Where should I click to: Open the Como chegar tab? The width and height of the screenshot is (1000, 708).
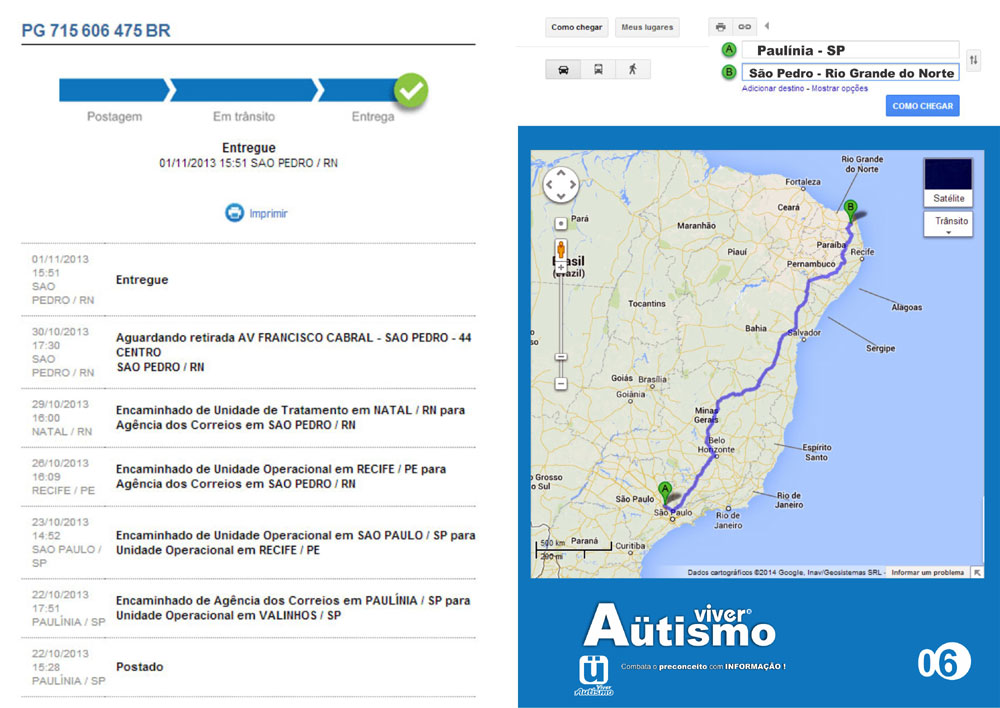click(576, 27)
